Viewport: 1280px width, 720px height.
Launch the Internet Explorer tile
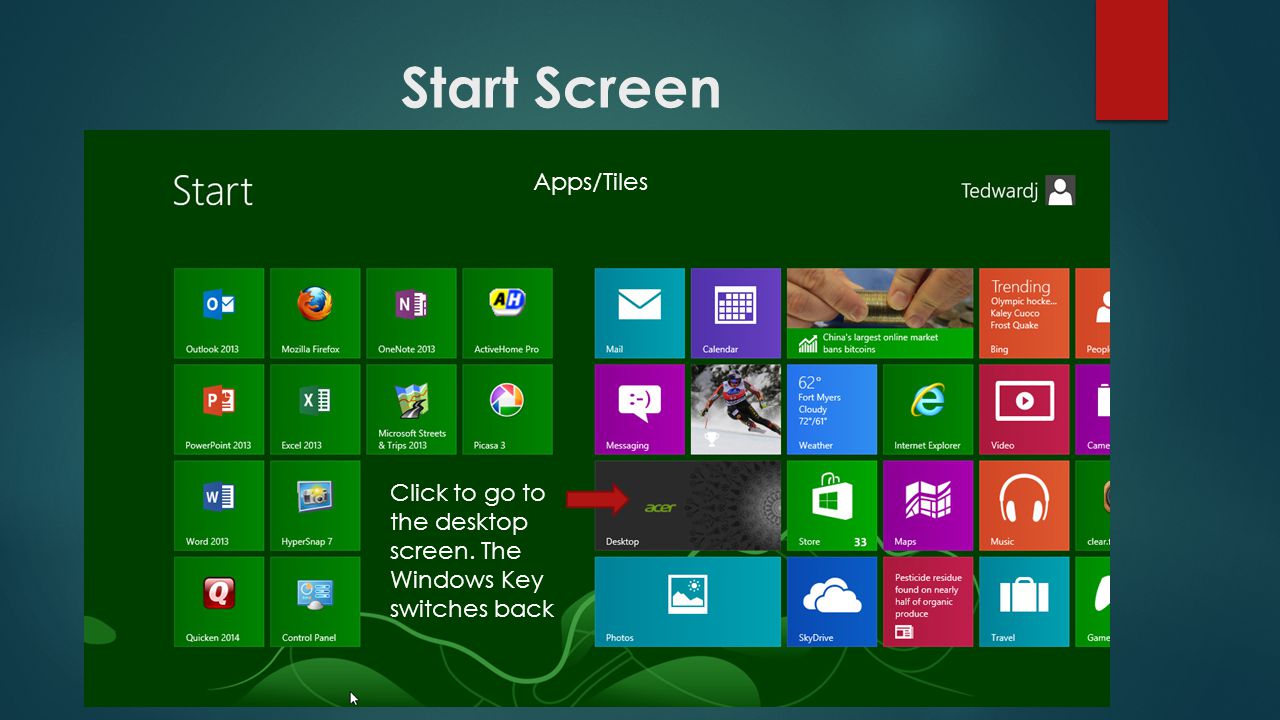click(928, 409)
